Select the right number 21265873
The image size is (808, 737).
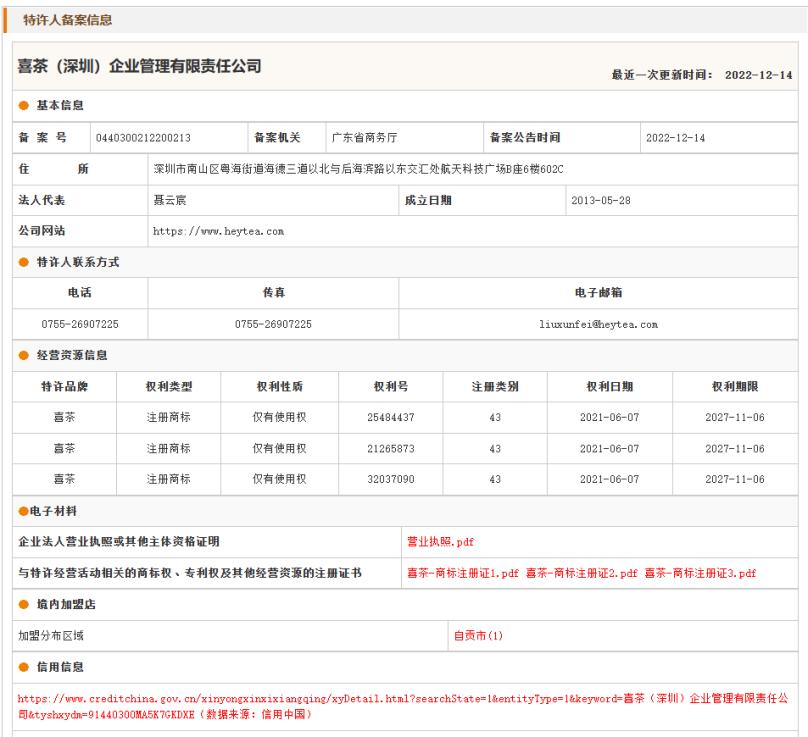pyautogui.click(x=391, y=448)
